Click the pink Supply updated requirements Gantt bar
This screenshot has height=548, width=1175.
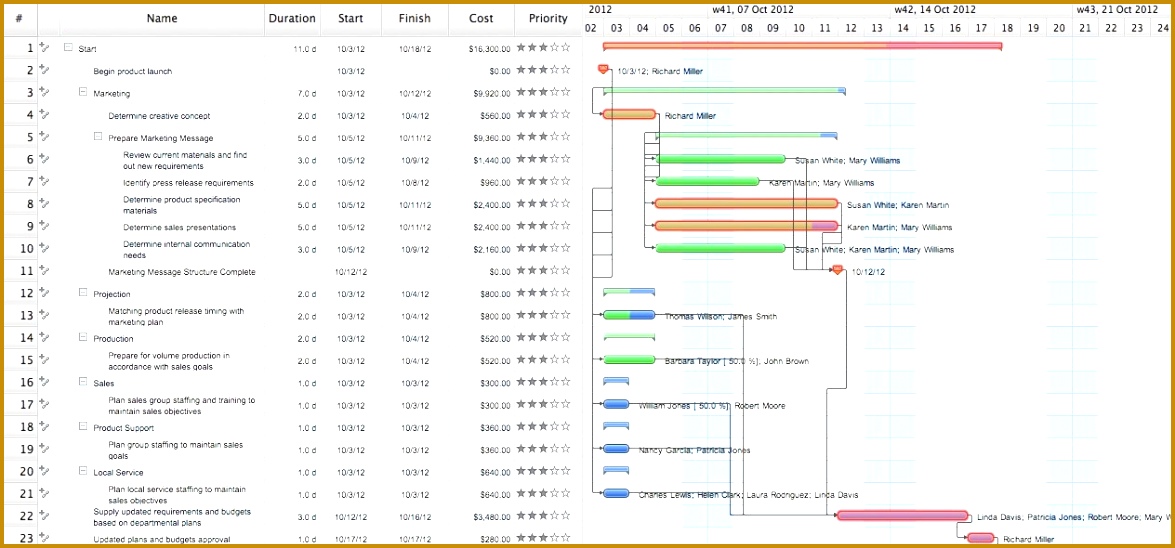(903, 516)
